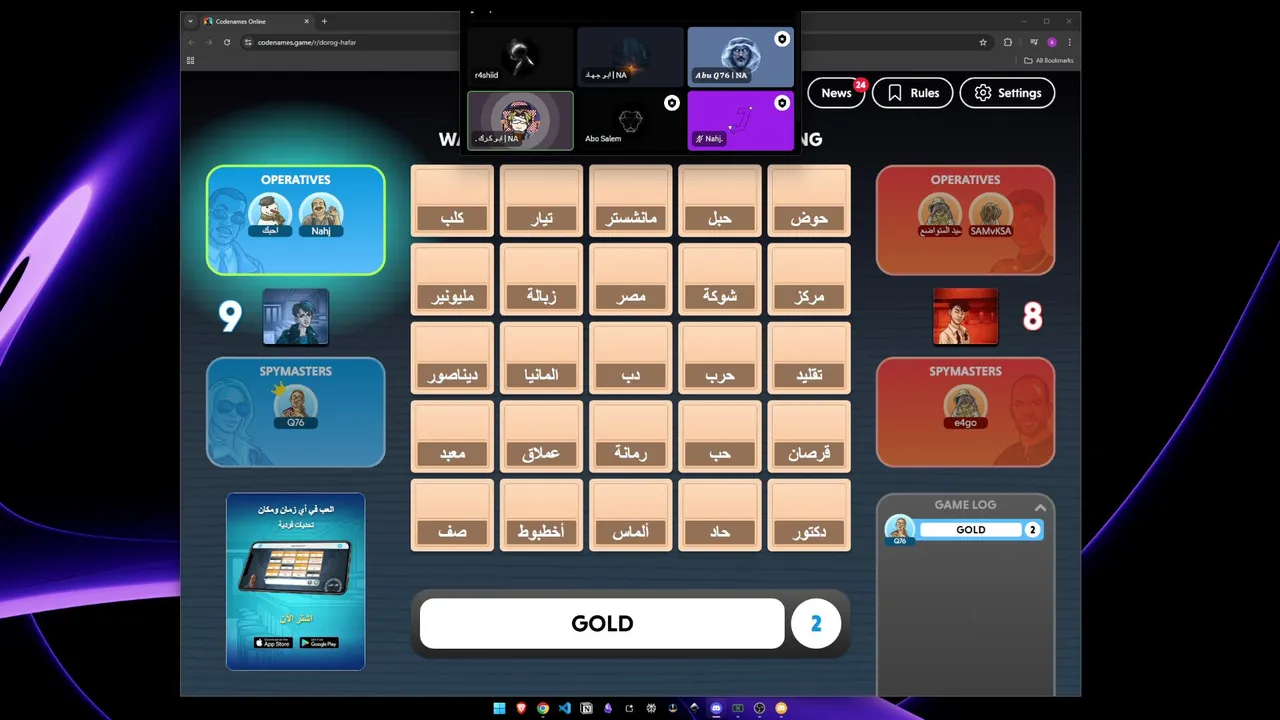Download the app from the App Store badge
This screenshot has height=720, width=1280.
273,642
